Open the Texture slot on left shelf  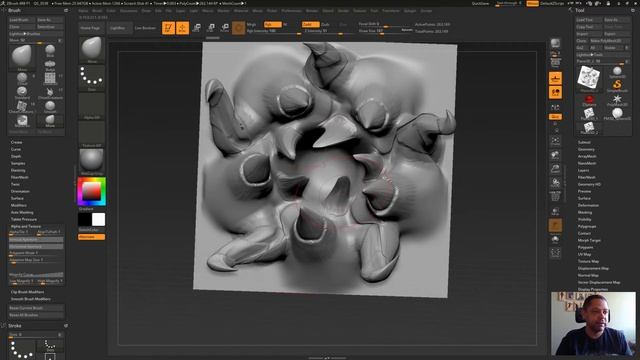tap(91, 134)
